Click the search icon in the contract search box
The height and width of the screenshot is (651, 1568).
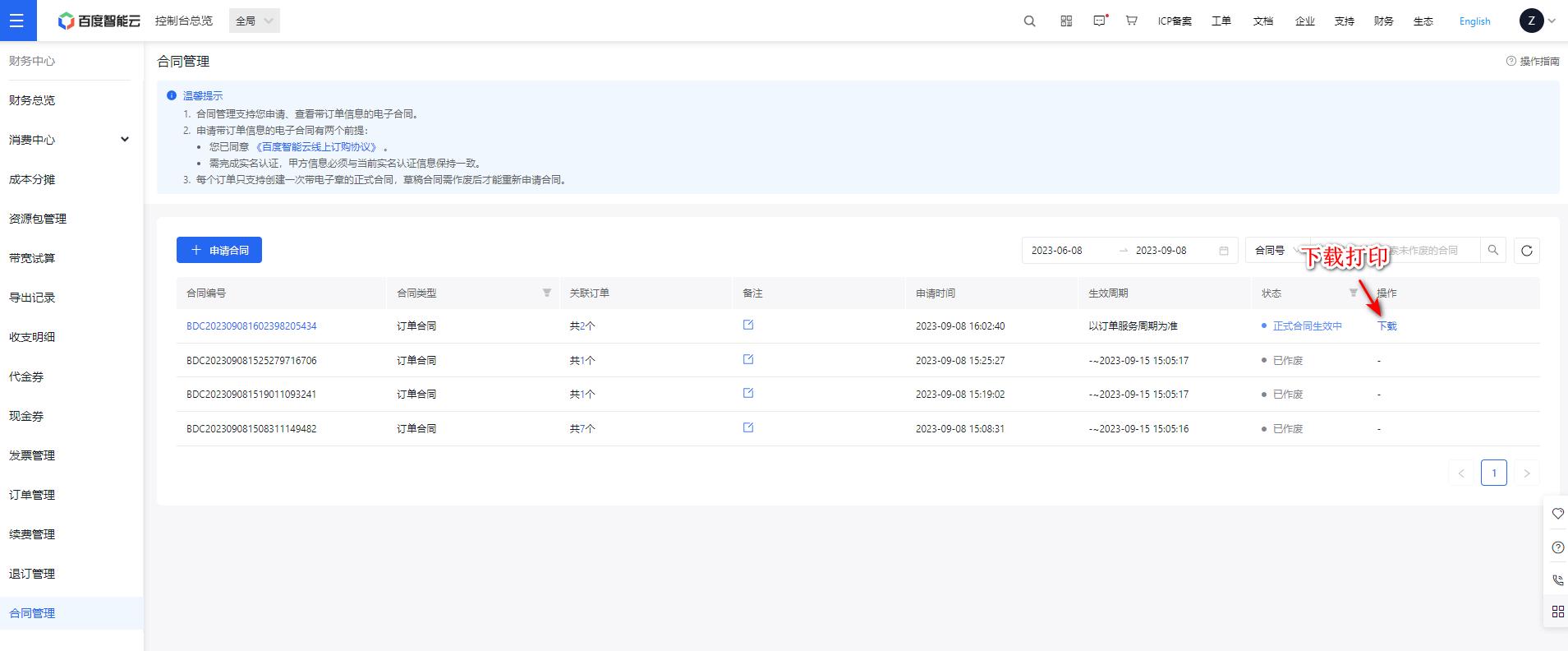(x=1492, y=251)
